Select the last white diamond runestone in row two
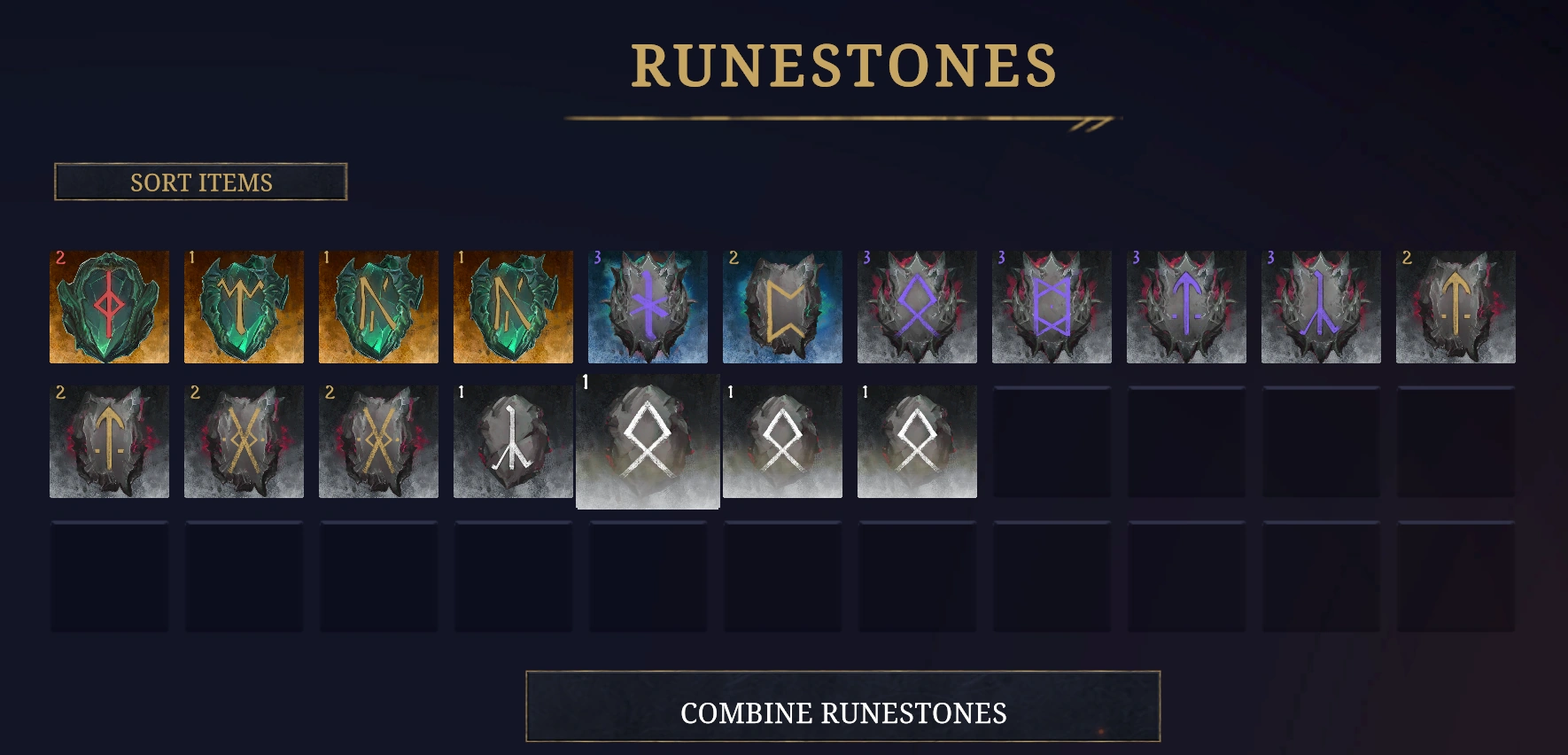 point(917,441)
